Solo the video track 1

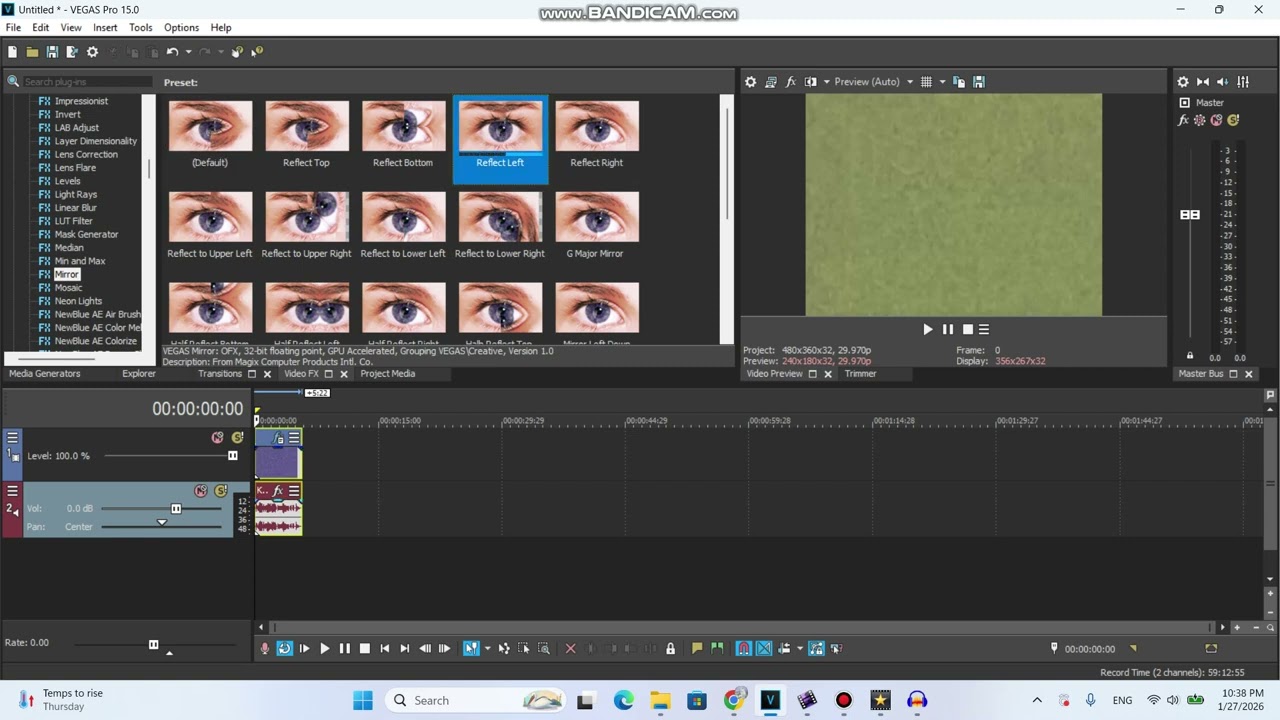coord(237,438)
